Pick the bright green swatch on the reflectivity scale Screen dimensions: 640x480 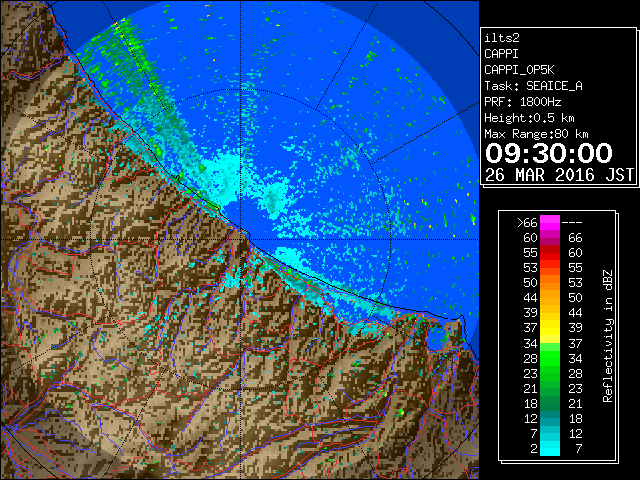click(x=550, y=358)
